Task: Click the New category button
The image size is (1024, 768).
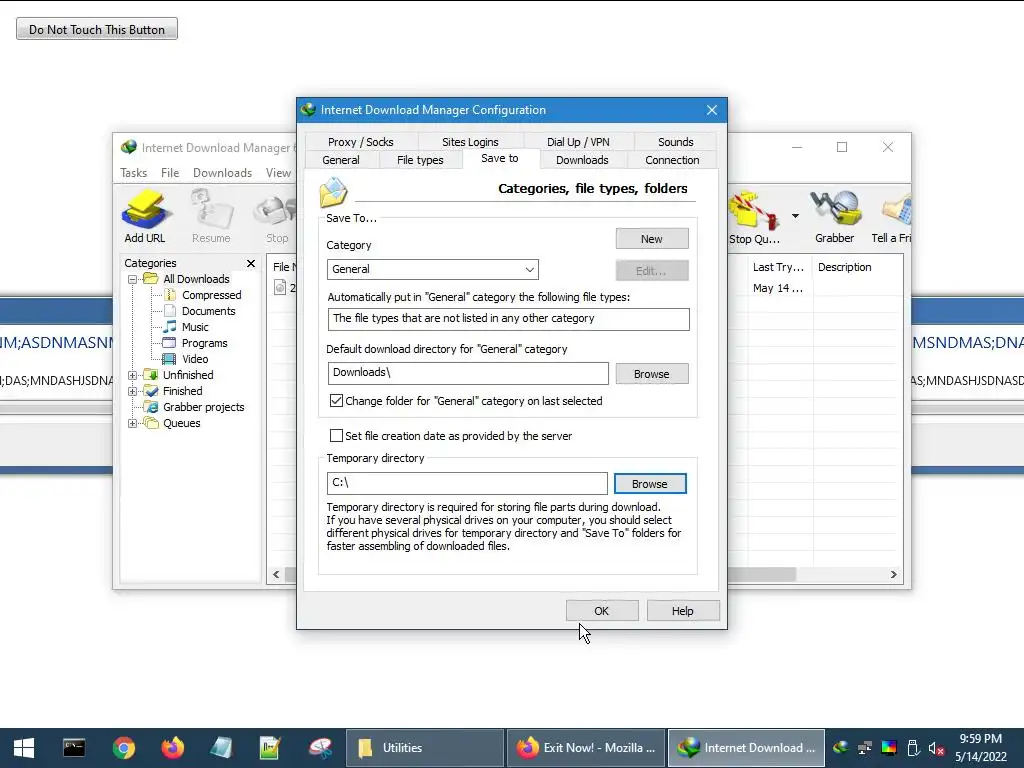Action: tap(652, 239)
